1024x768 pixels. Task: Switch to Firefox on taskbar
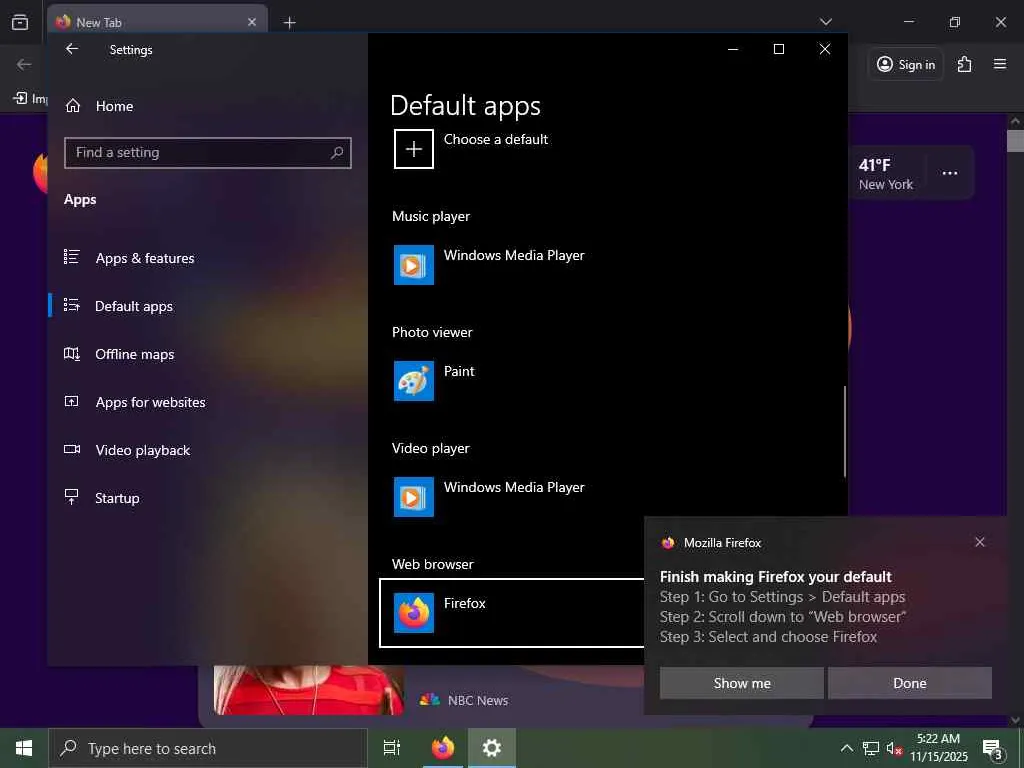tap(443, 748)
